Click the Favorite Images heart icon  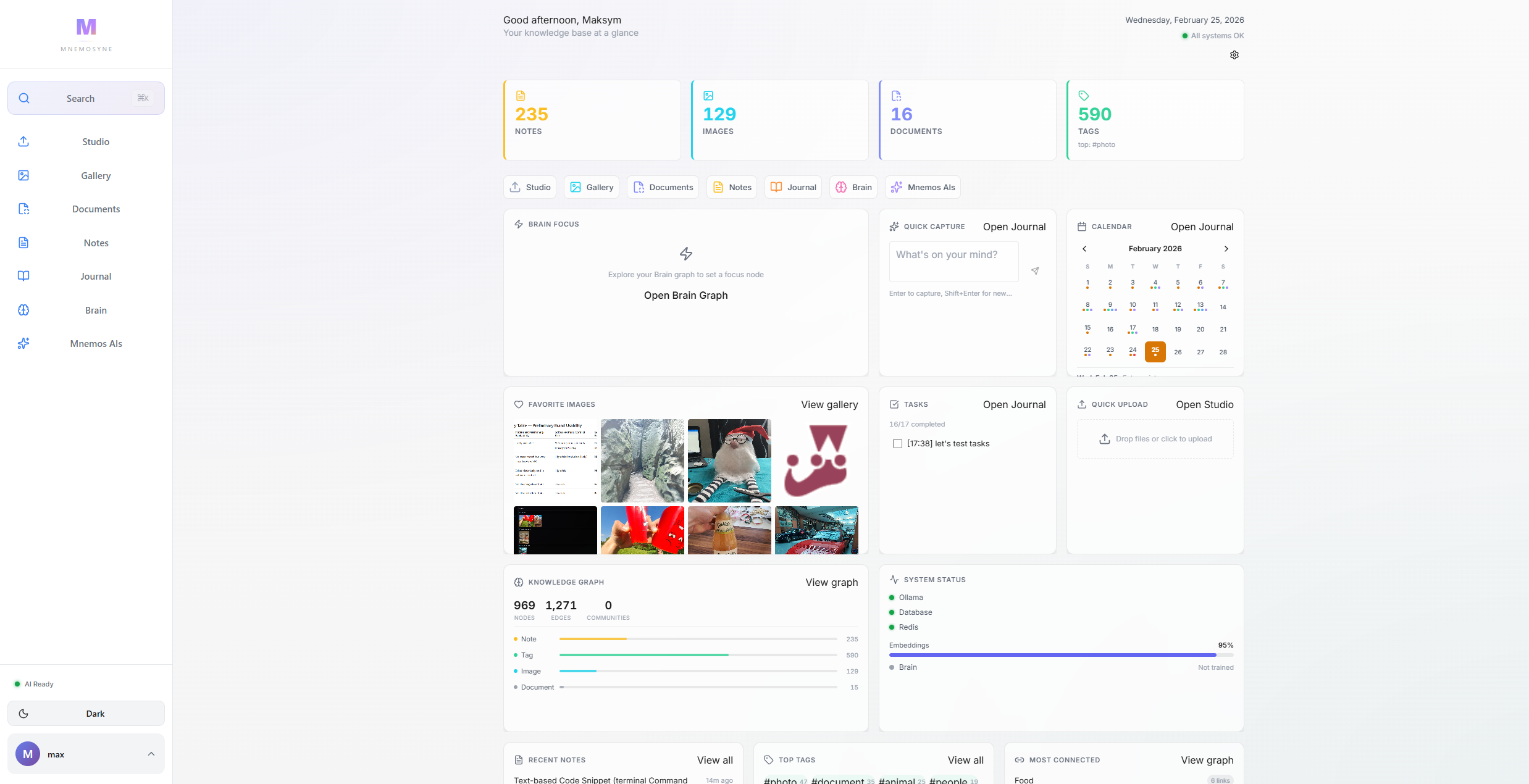pos(519,404)
